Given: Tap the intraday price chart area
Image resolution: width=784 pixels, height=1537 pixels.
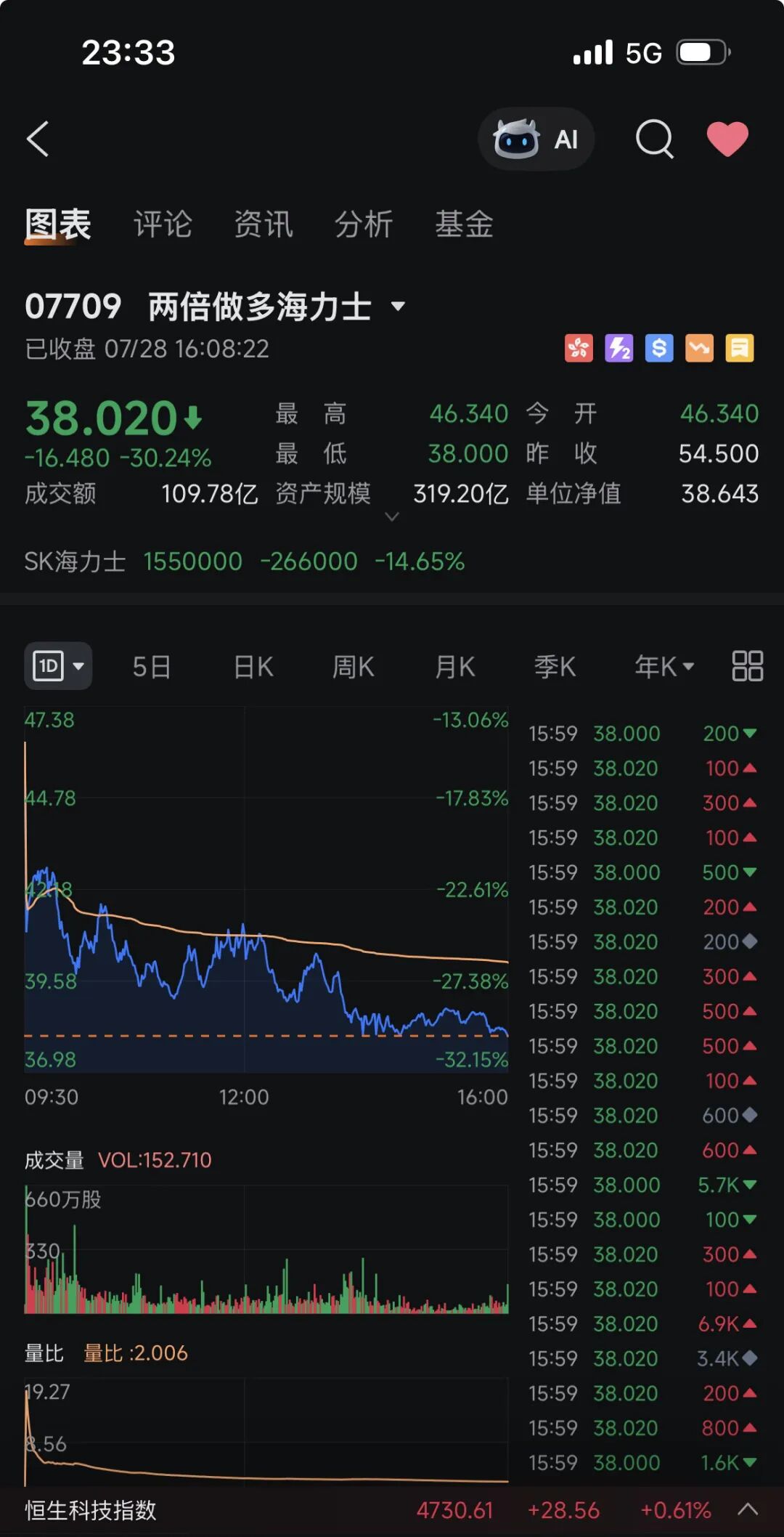Looking at the screenshot, I should coord(266,890).
